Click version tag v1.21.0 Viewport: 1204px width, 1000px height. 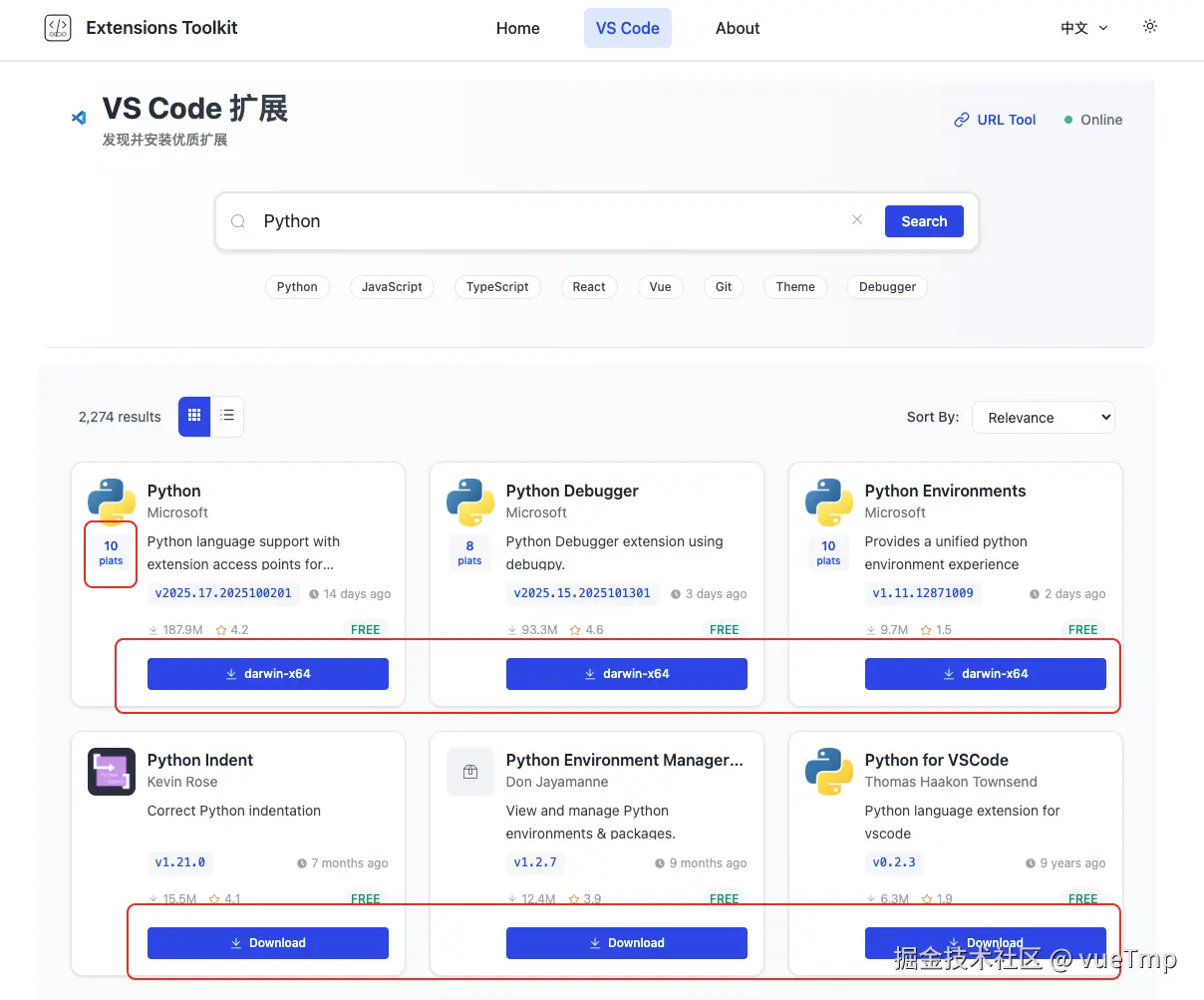[x=180, y=862]
